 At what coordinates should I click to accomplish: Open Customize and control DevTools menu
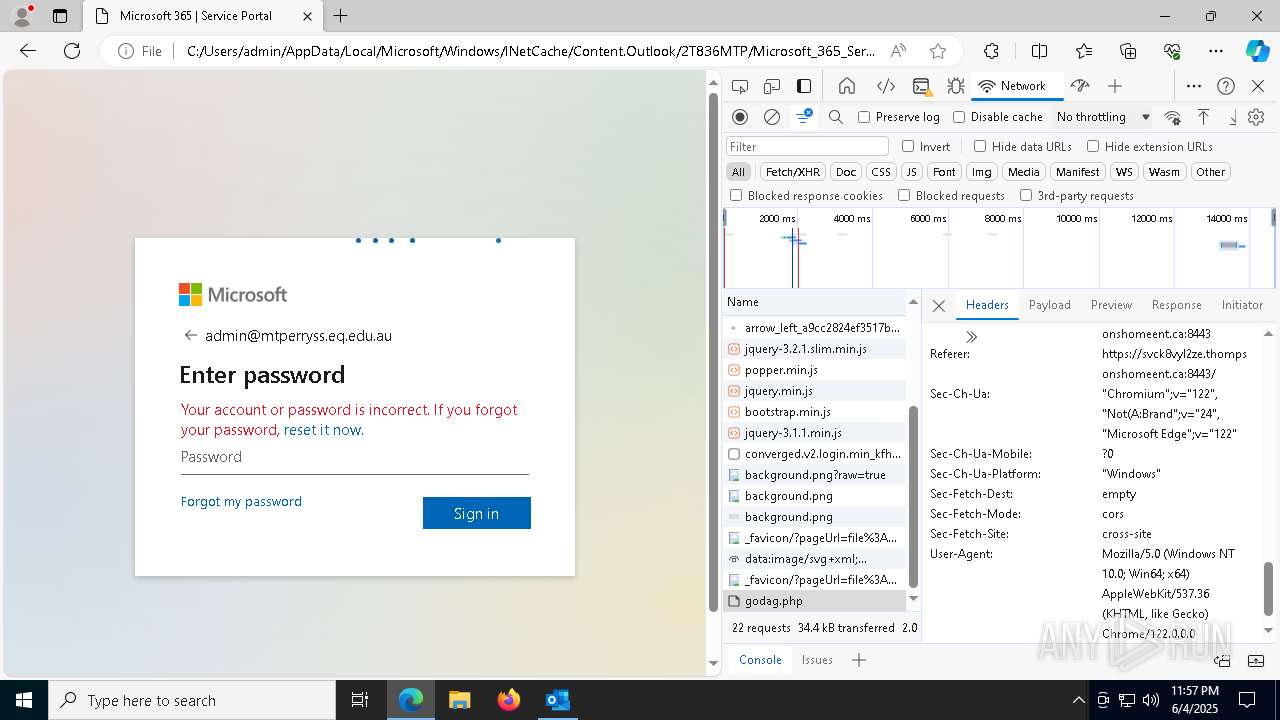pyautogui.click(x=1194, y=86)
